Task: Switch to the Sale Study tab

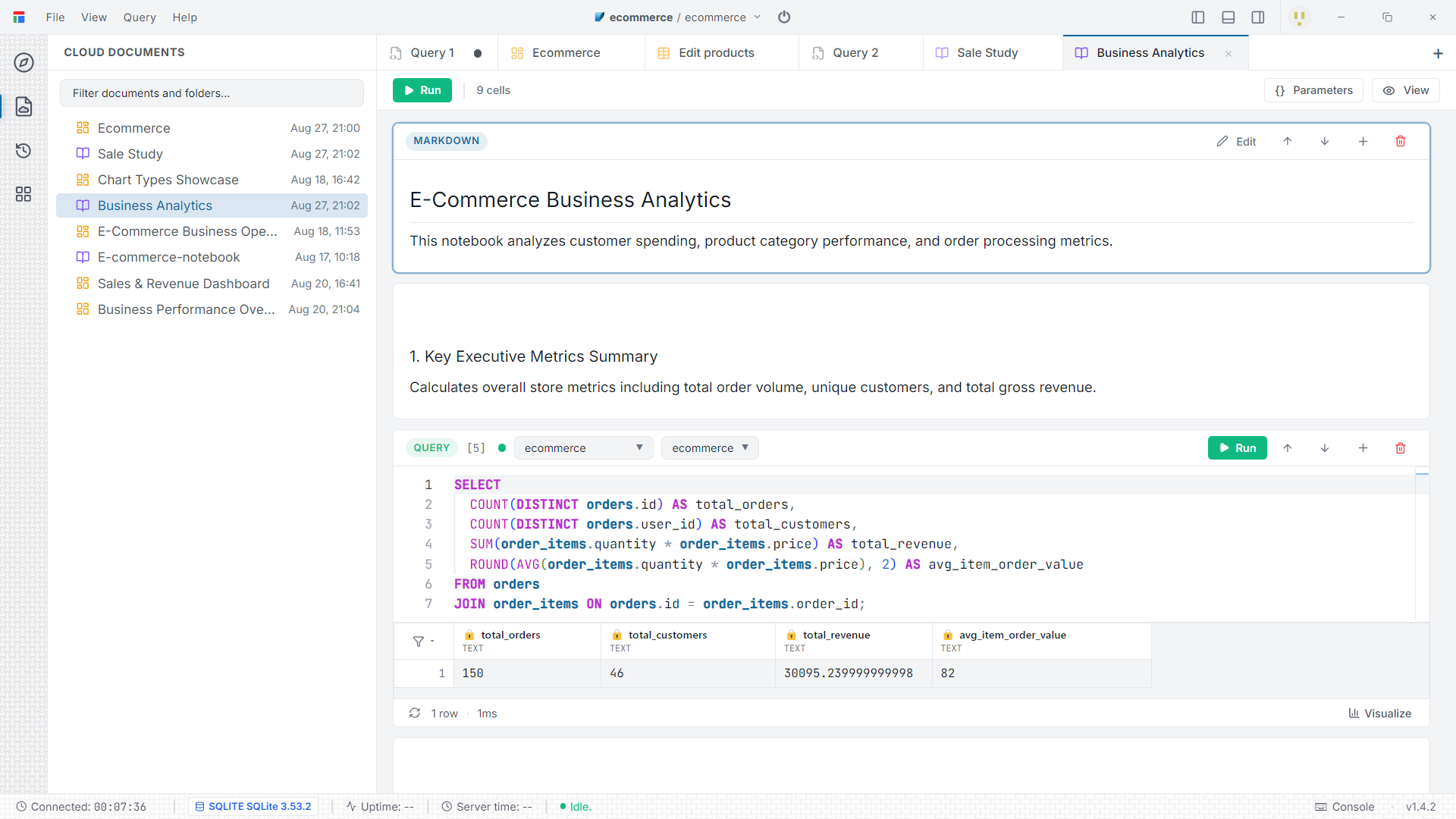Action: (993, 53)
